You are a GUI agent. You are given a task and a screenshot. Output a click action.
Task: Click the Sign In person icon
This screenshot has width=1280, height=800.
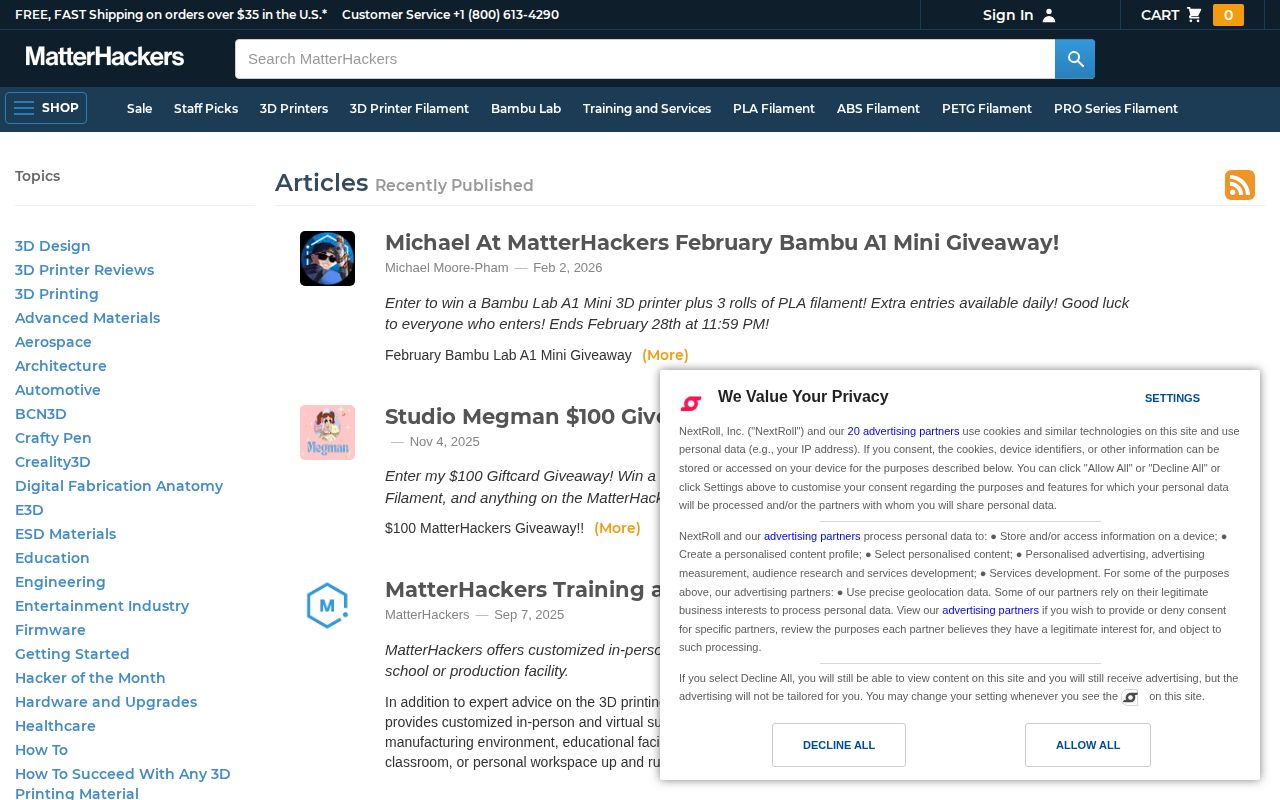point(1048,15)
